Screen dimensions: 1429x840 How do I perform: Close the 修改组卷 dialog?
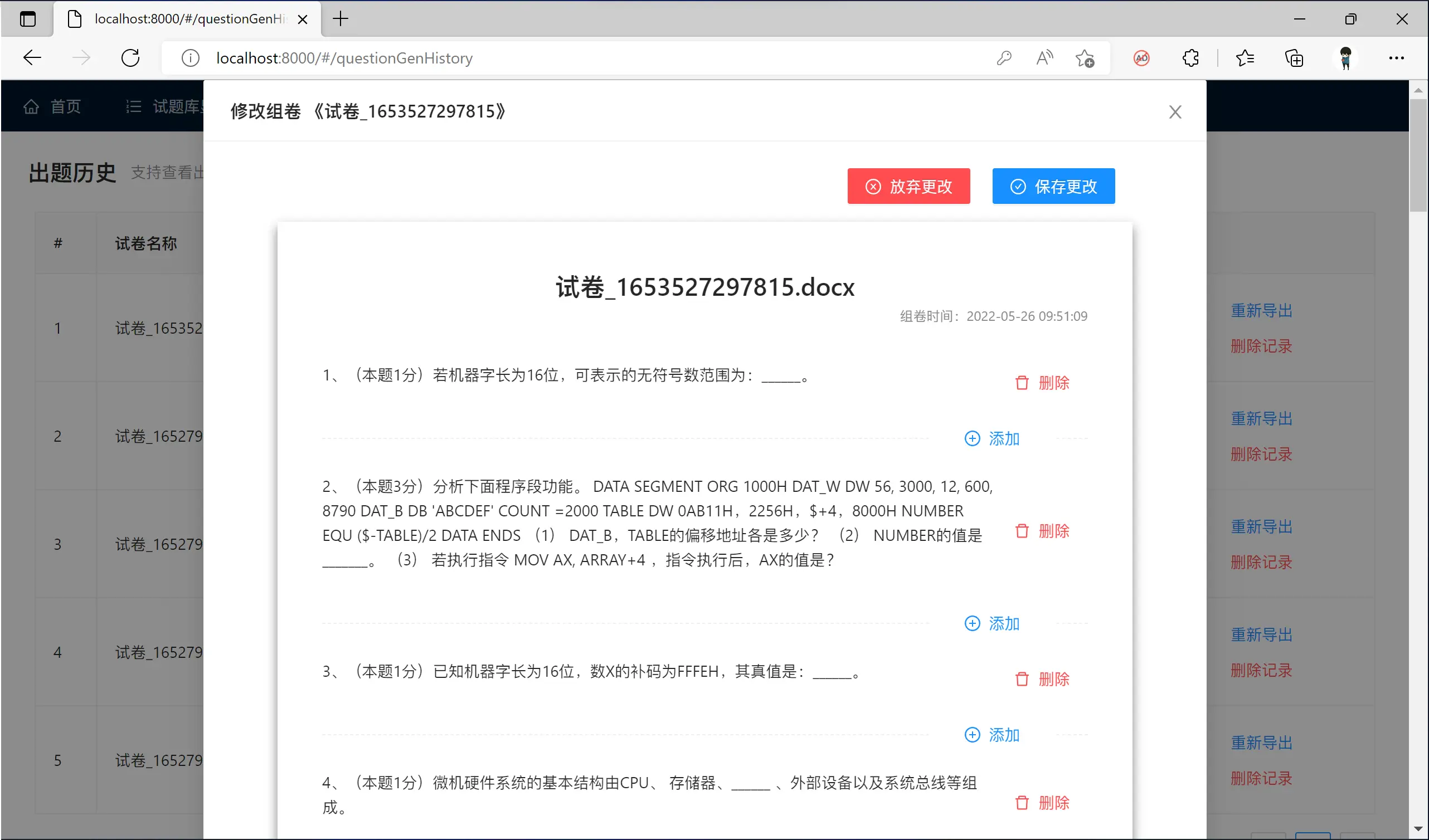[1175, 111]
